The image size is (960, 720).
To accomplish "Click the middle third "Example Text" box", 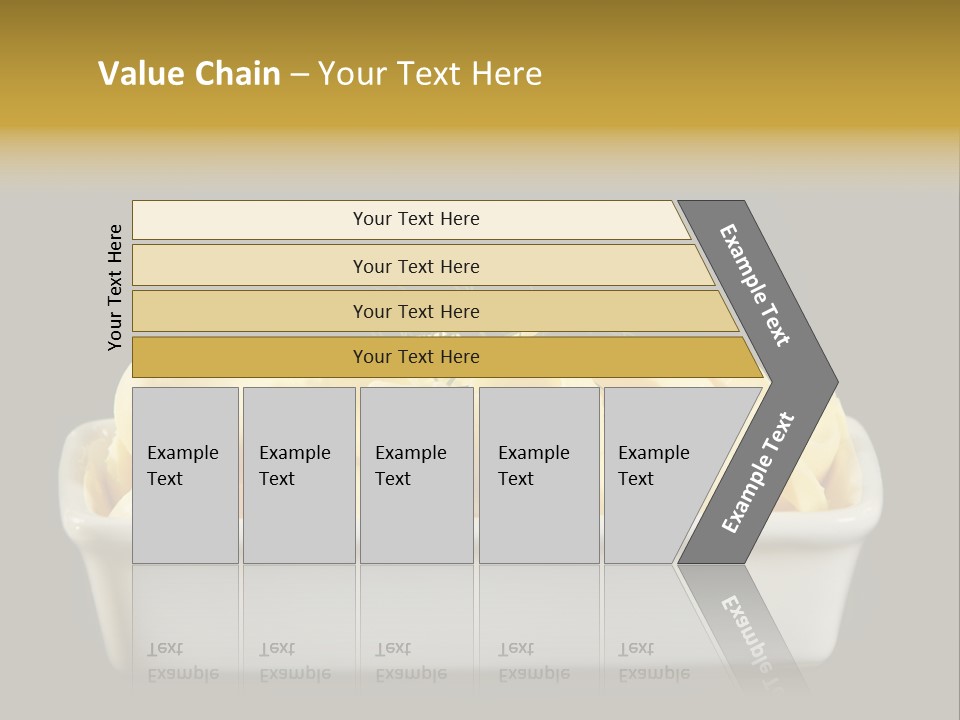I will tap(416, 475).
